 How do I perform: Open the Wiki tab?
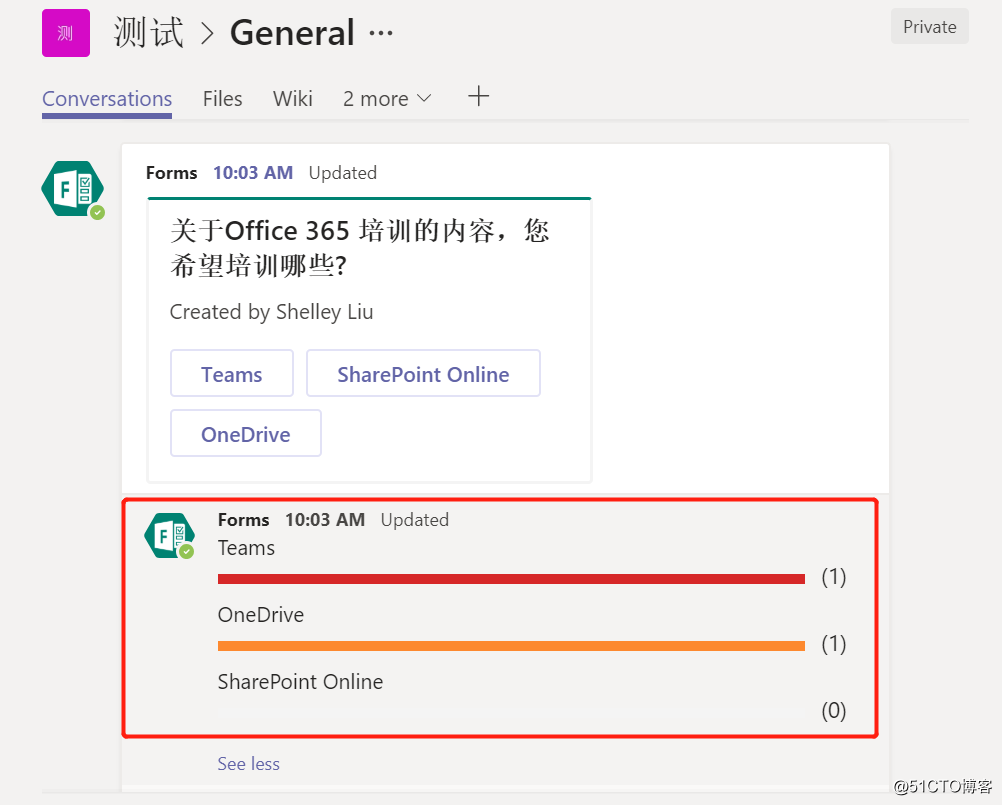pyautogui.click(x=293, y=99)
